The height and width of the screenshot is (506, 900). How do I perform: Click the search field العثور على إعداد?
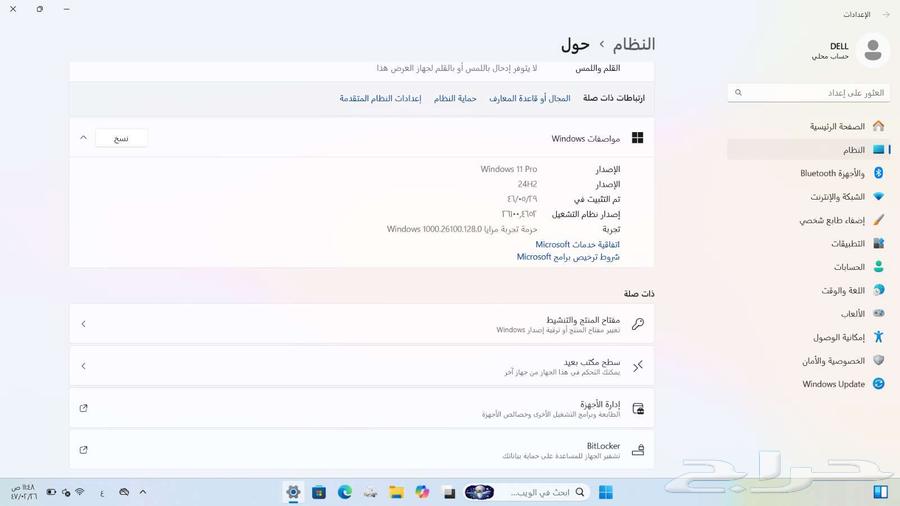point(808,92)
